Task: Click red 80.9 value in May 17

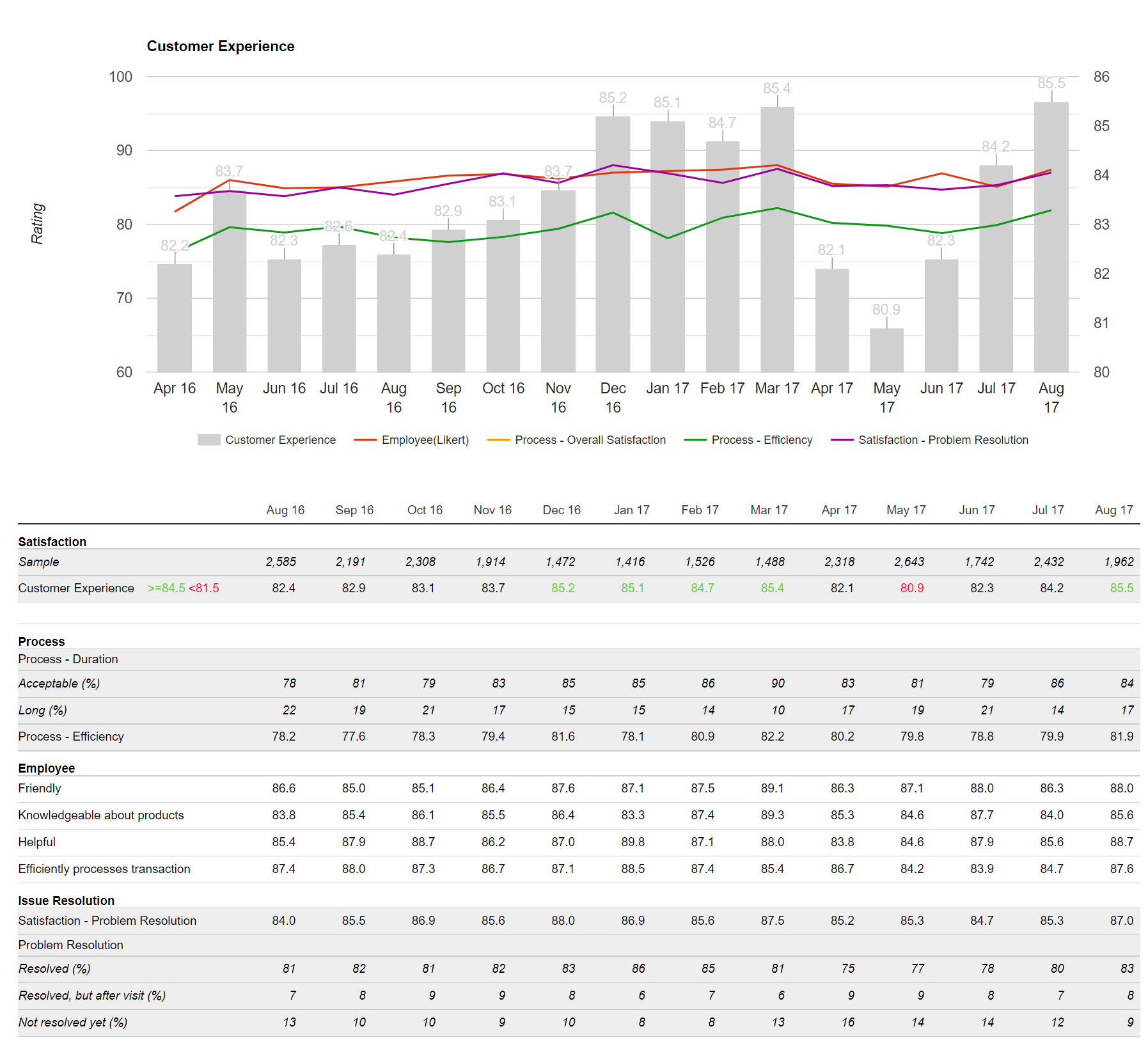Action: 912,588
